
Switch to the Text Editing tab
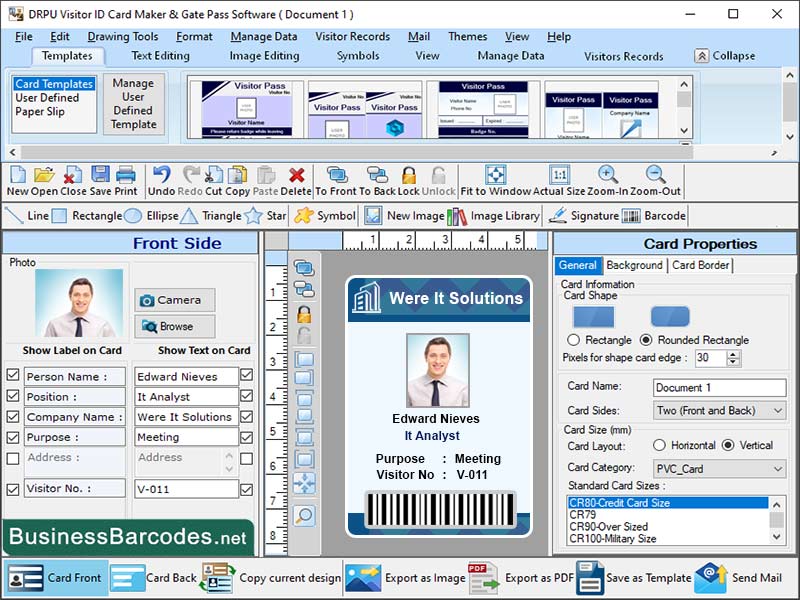[160, 56]
